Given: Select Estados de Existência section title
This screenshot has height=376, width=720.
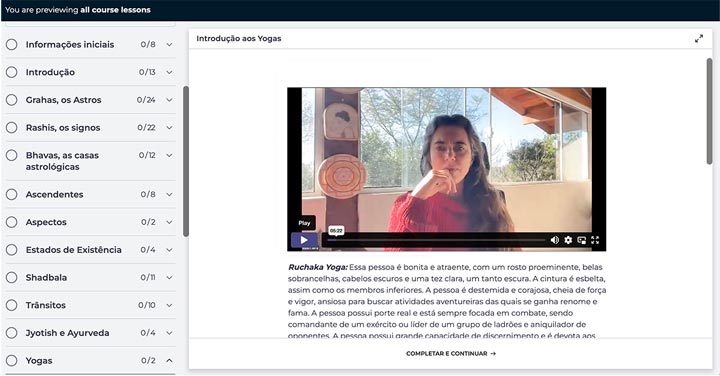Looking at the screenshot, I should tap(73, 250).
